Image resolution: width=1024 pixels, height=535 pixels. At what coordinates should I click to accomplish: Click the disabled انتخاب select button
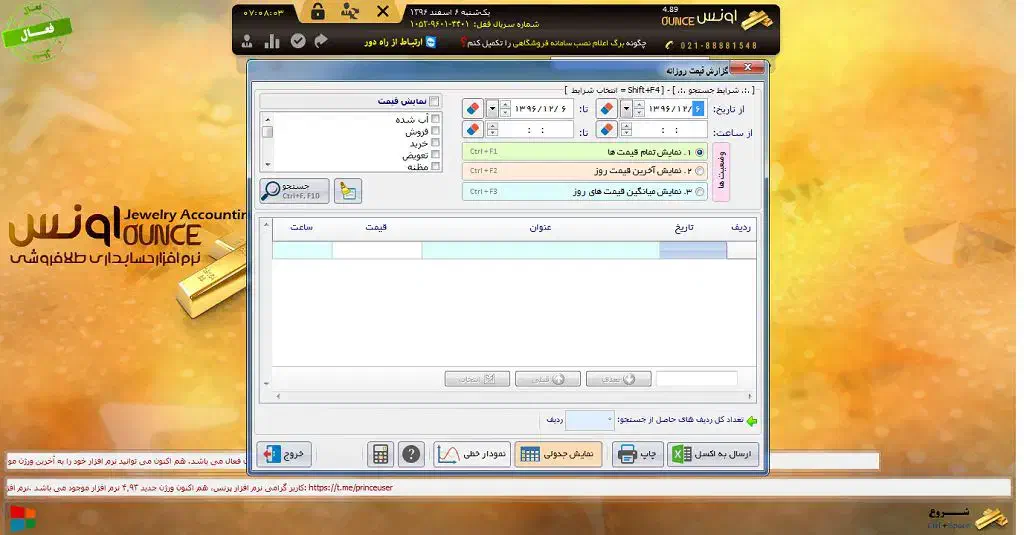477,379
